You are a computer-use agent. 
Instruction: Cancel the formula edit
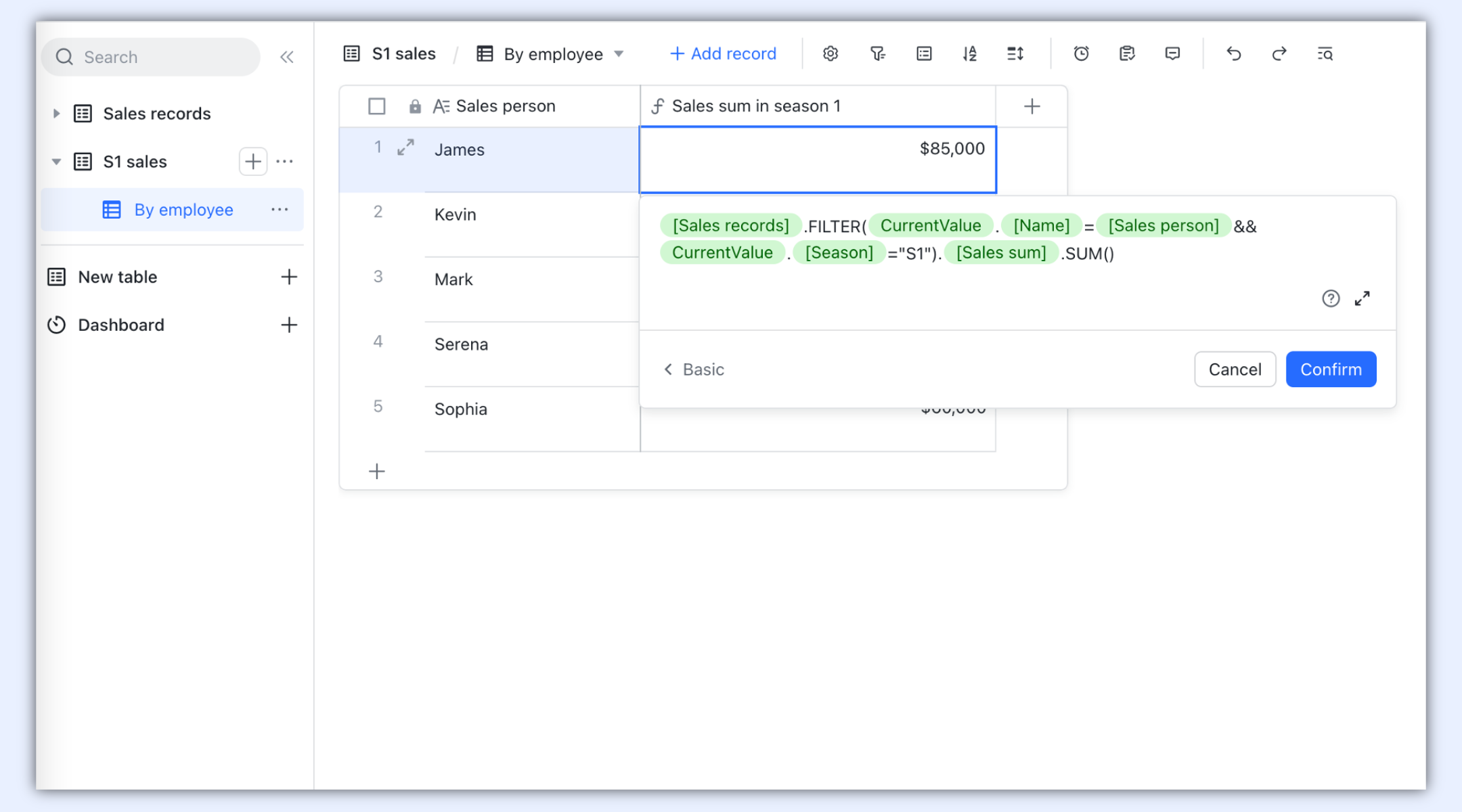tap(1235, 369)
